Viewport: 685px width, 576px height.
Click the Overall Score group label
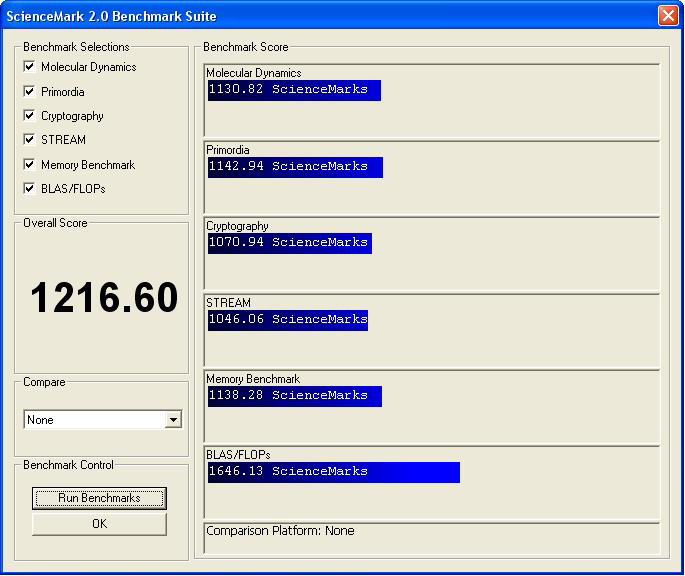(x=55, y=223)
